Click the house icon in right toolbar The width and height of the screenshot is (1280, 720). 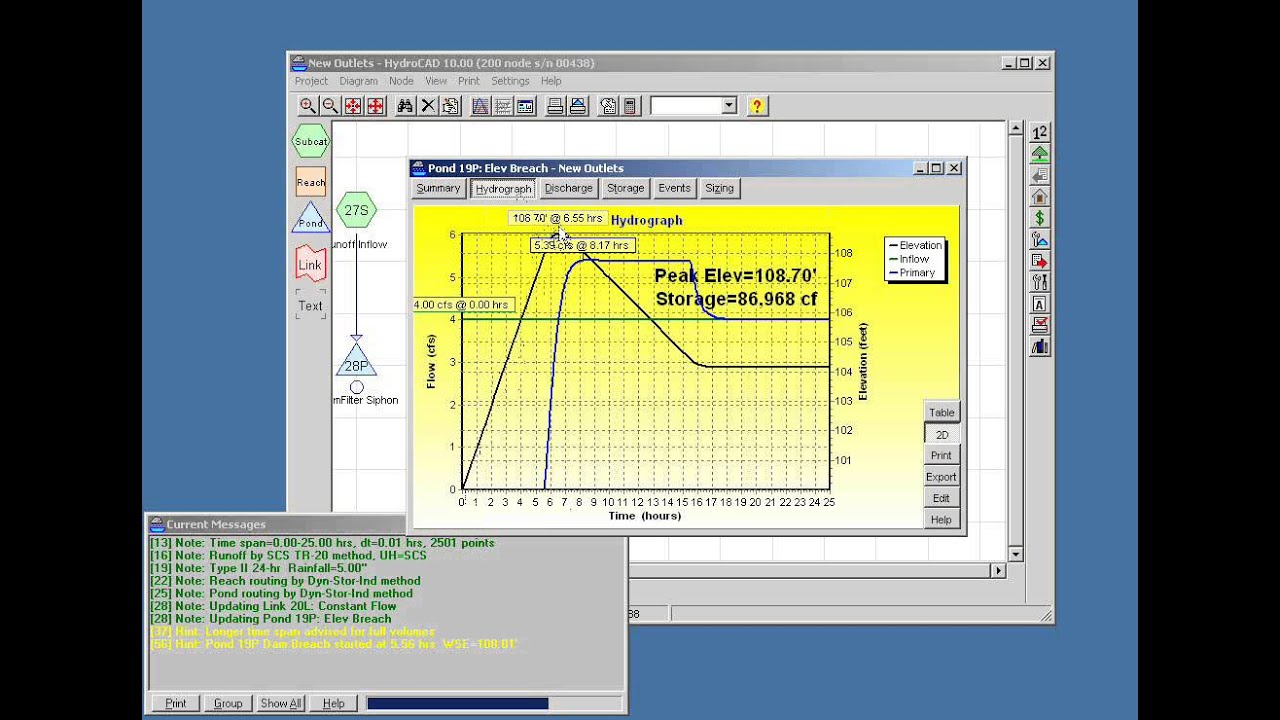[x=1040, y=197]
